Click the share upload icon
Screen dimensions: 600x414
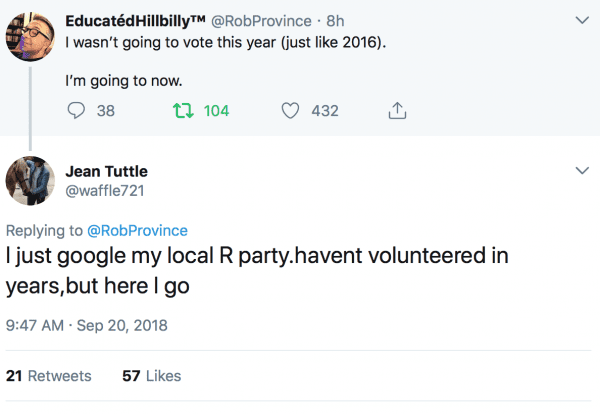(395, 111)
